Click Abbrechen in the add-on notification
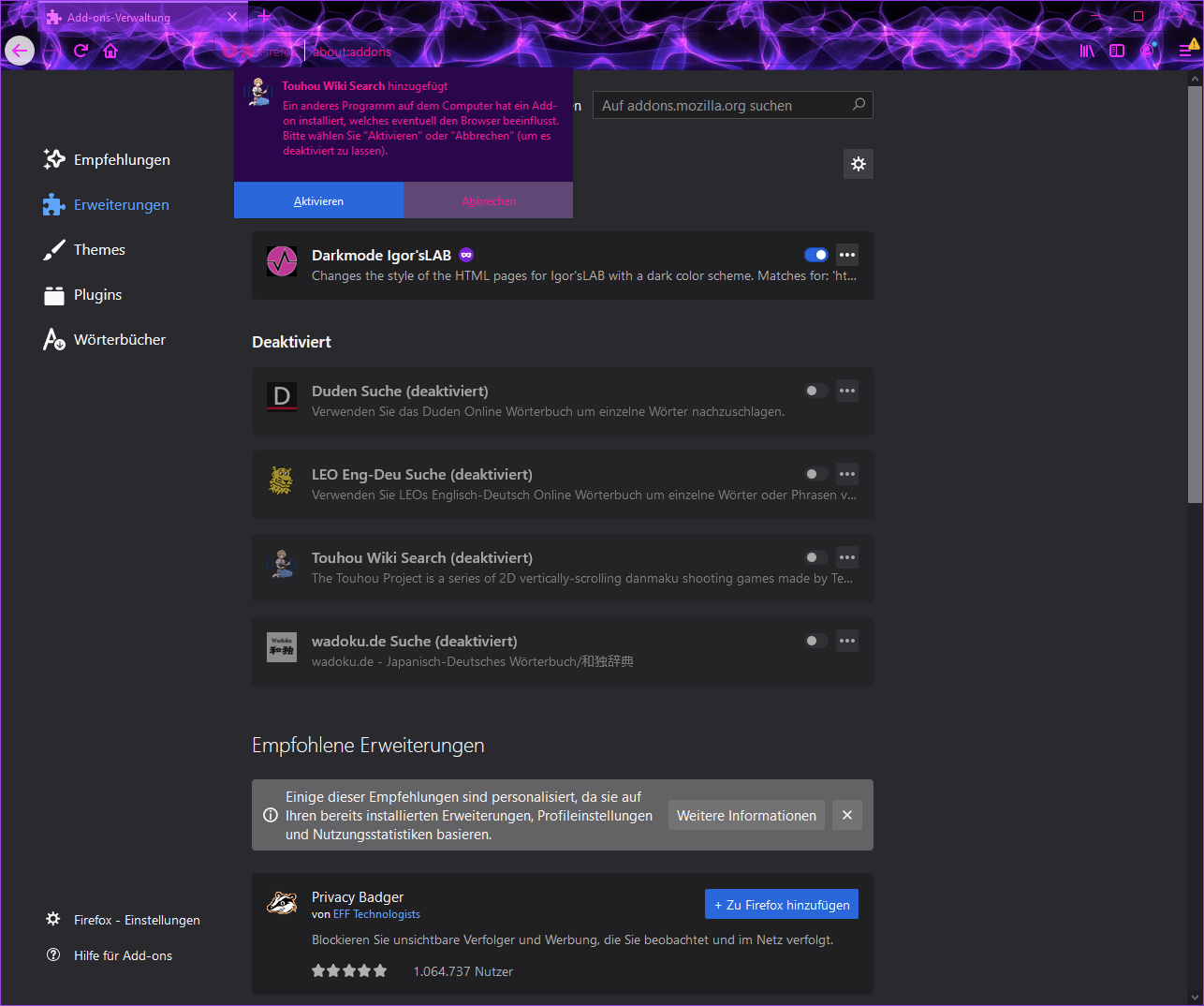This screenshot has width=1204, height=1006. [489, 200]
